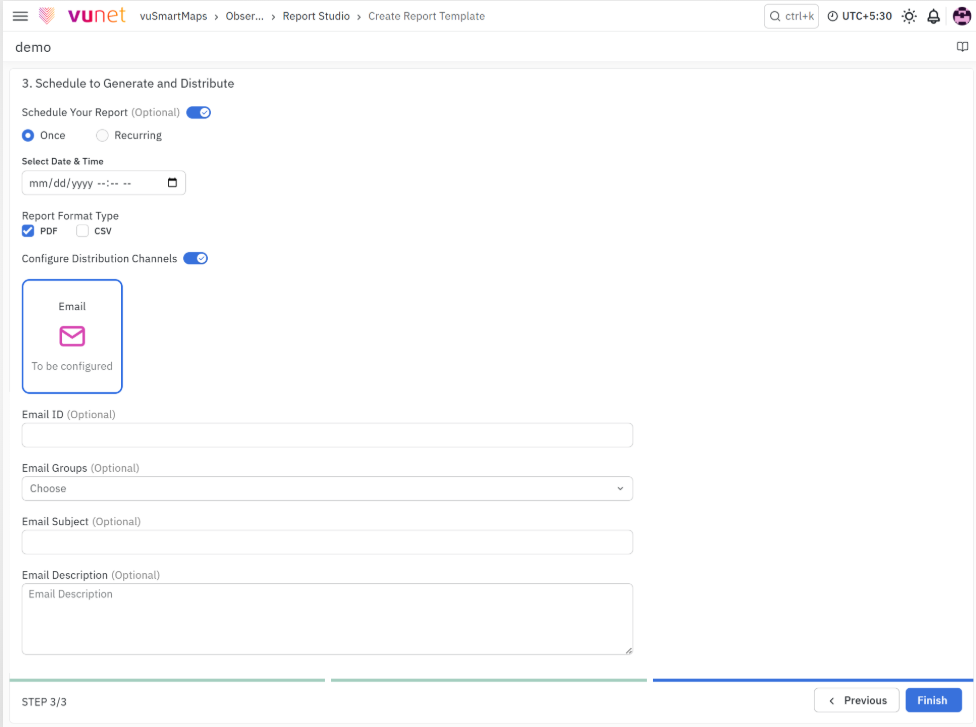Open the hamburger navigation menu

point(20,16)
